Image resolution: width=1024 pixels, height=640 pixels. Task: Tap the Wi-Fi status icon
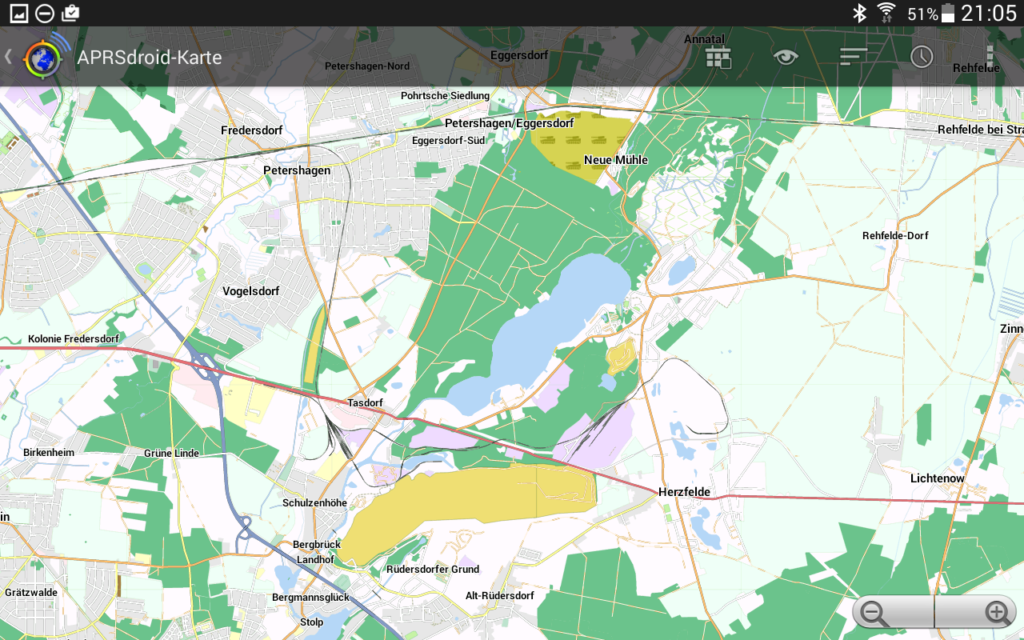886,12
